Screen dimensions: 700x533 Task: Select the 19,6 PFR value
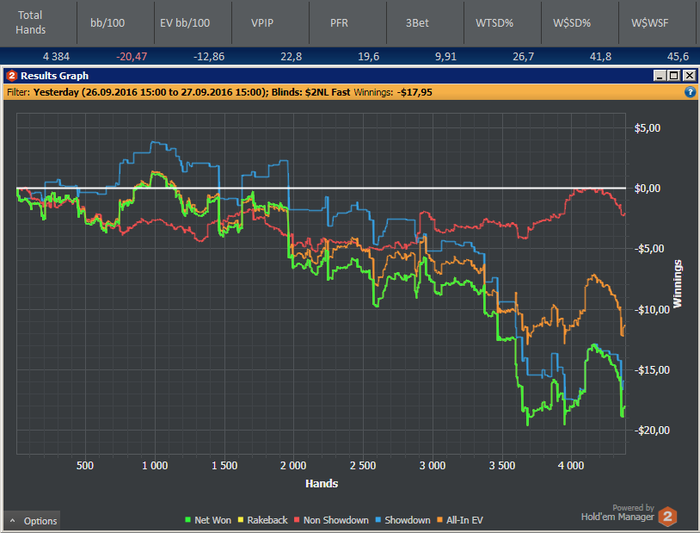pyautogui.click(x=368, y=57)
